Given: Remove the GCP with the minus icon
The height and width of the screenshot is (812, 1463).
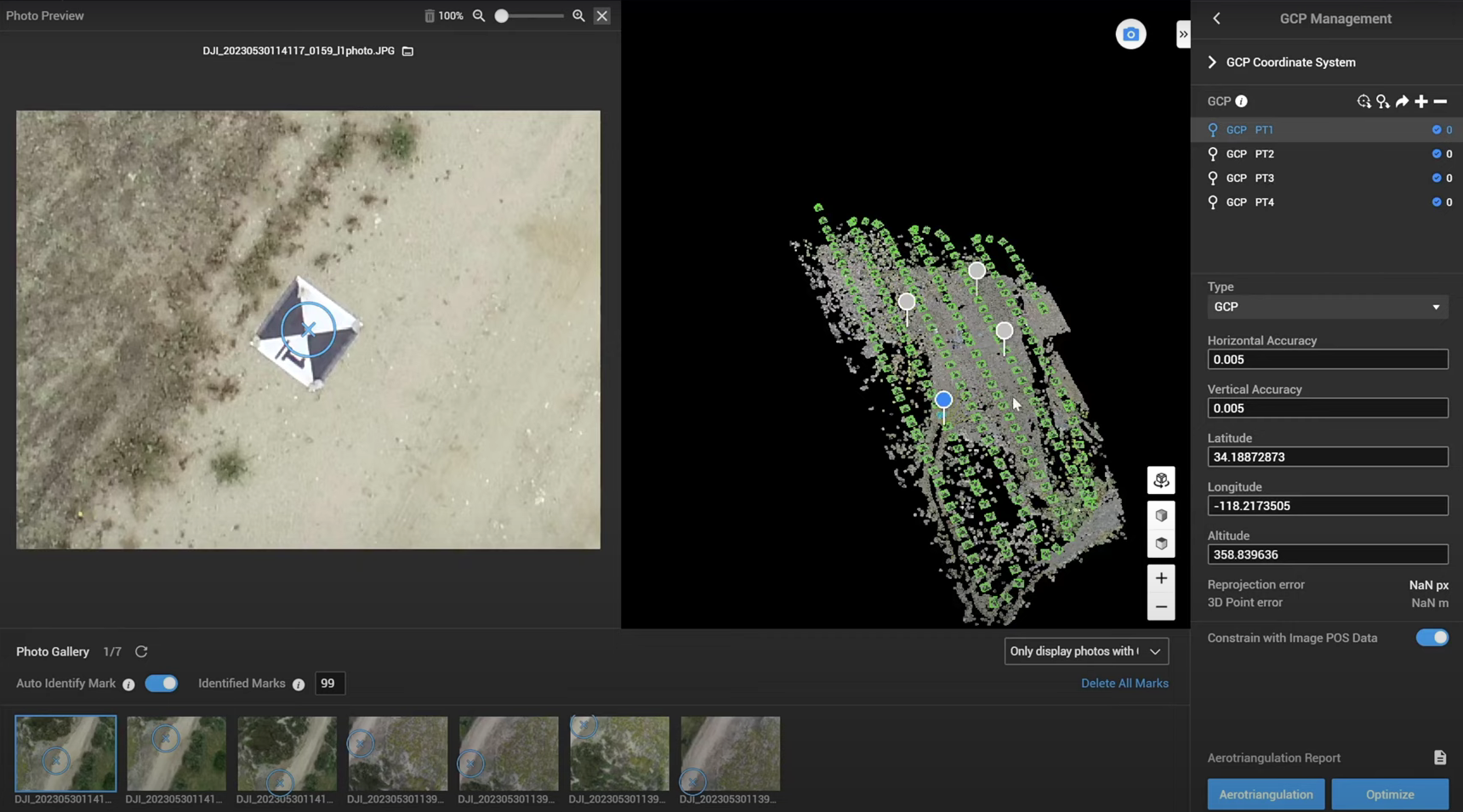Looking at the screenshot, I should click(x=1440, y=101).
